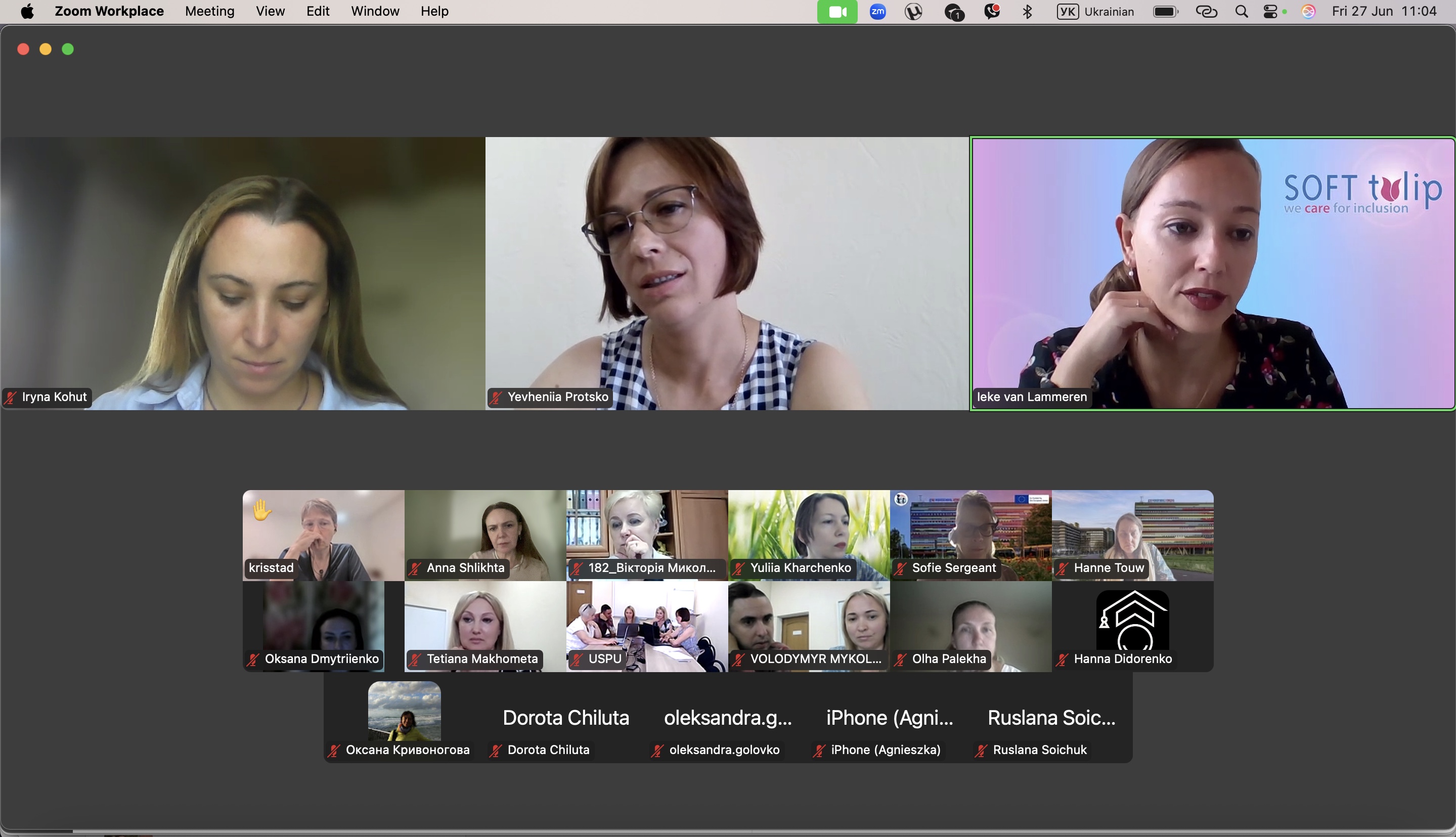Open the Control Center icon
Viewport: 1456px width, 837px height.
click(x=1271, y=12)
